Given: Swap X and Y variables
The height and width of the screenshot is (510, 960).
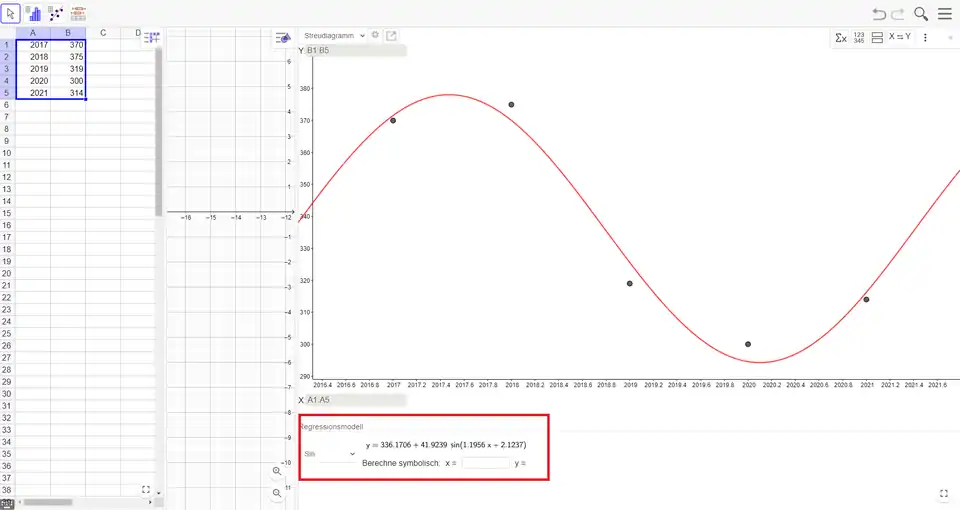Looking at the screenshot, I should [900, 37].
